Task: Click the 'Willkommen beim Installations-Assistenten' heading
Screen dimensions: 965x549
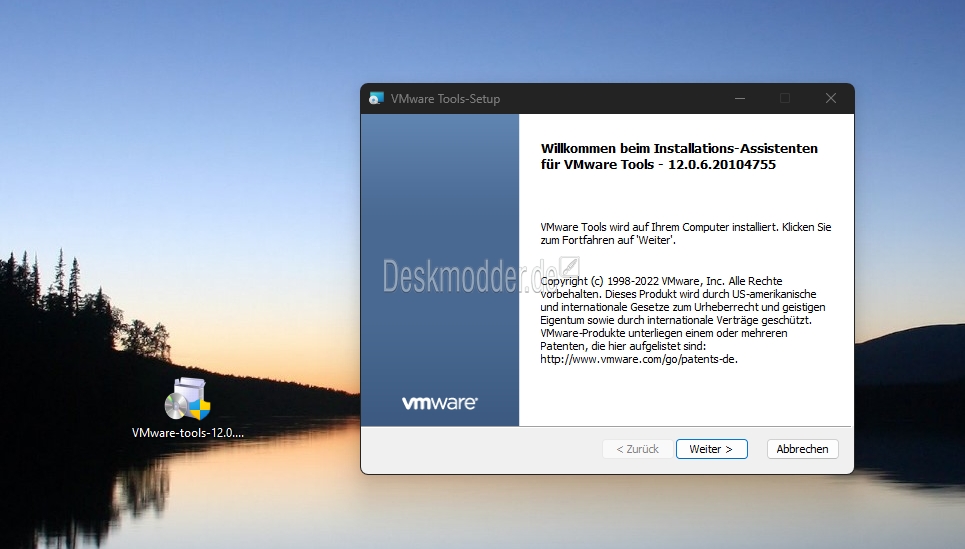Action: tap(679, 148)
